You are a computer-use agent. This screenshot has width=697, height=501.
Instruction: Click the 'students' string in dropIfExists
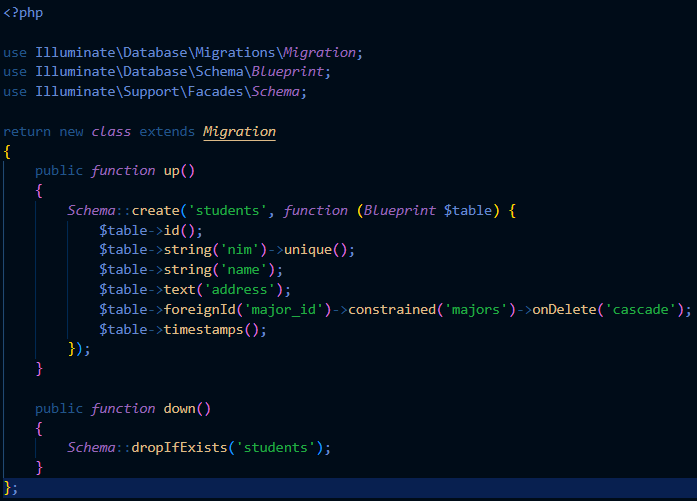point(275,447)
